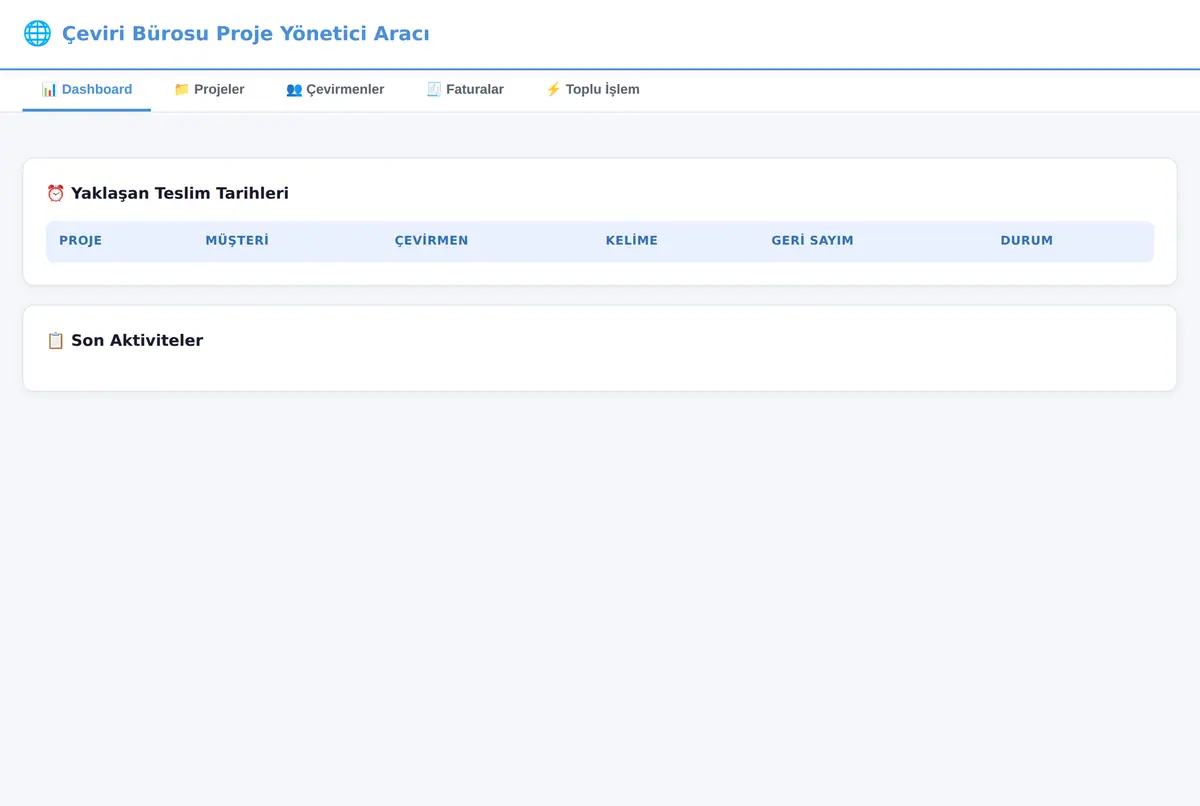Click the alarm clock icon beside Yaklaşan Teslim Tarihleri
Screen dimensions: 1200x806
56,193
